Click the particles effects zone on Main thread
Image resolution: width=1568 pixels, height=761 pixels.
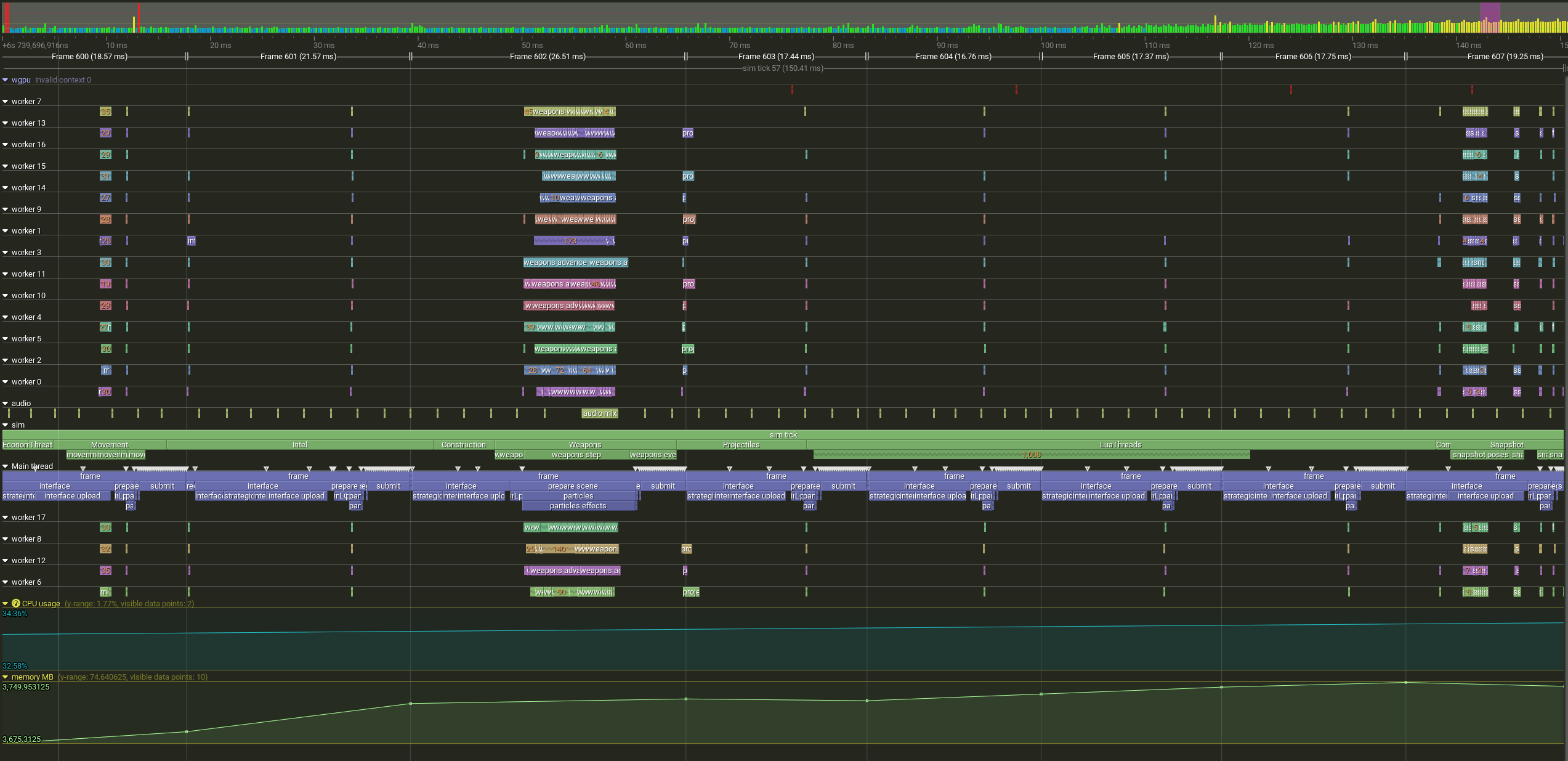coord(578,506)
